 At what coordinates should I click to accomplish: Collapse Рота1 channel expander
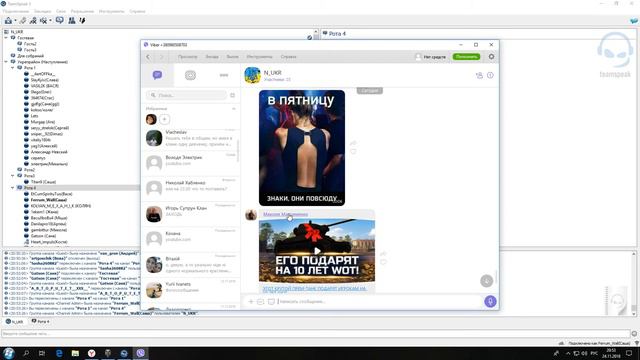pos(13,68)
